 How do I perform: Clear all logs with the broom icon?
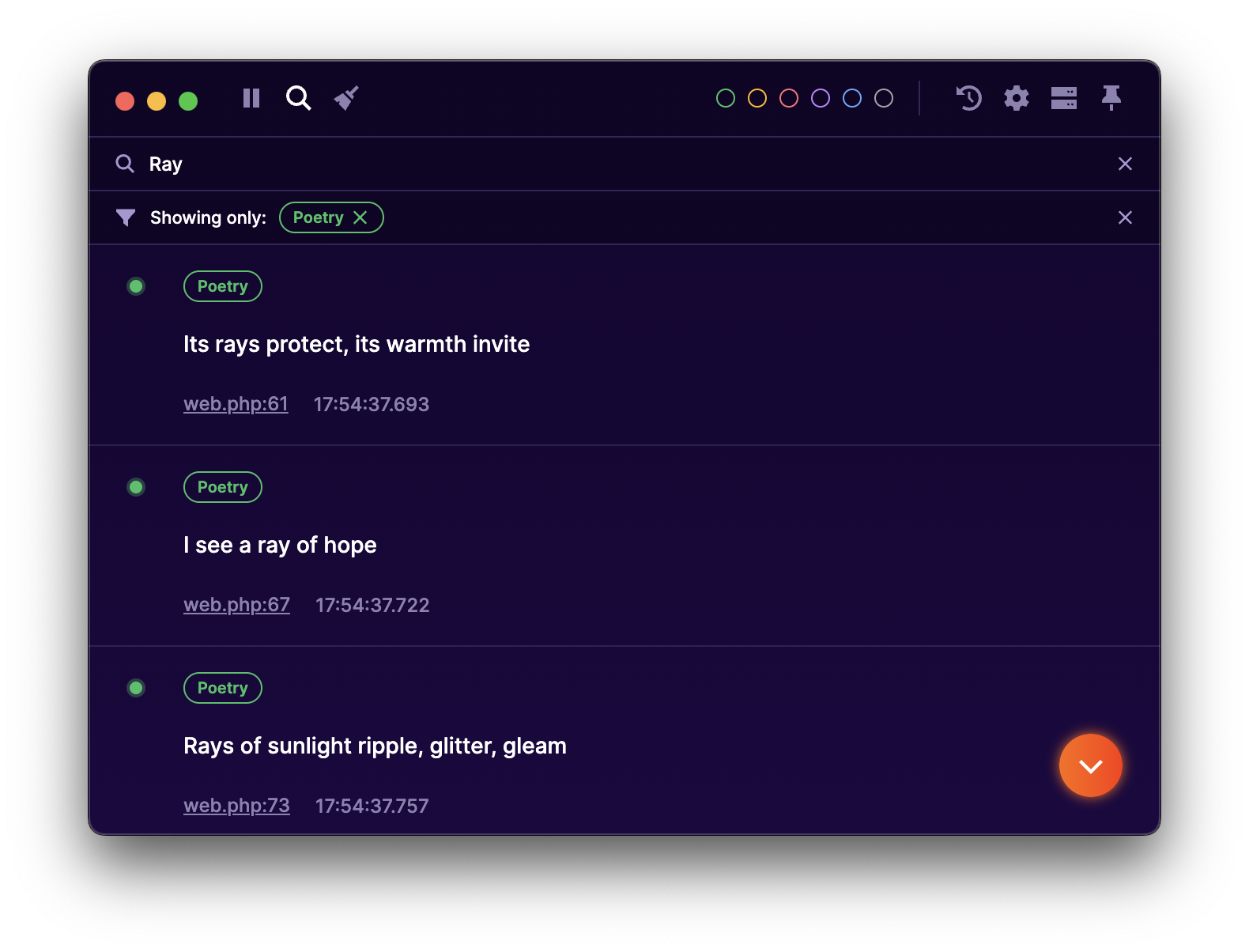(346, 98)
